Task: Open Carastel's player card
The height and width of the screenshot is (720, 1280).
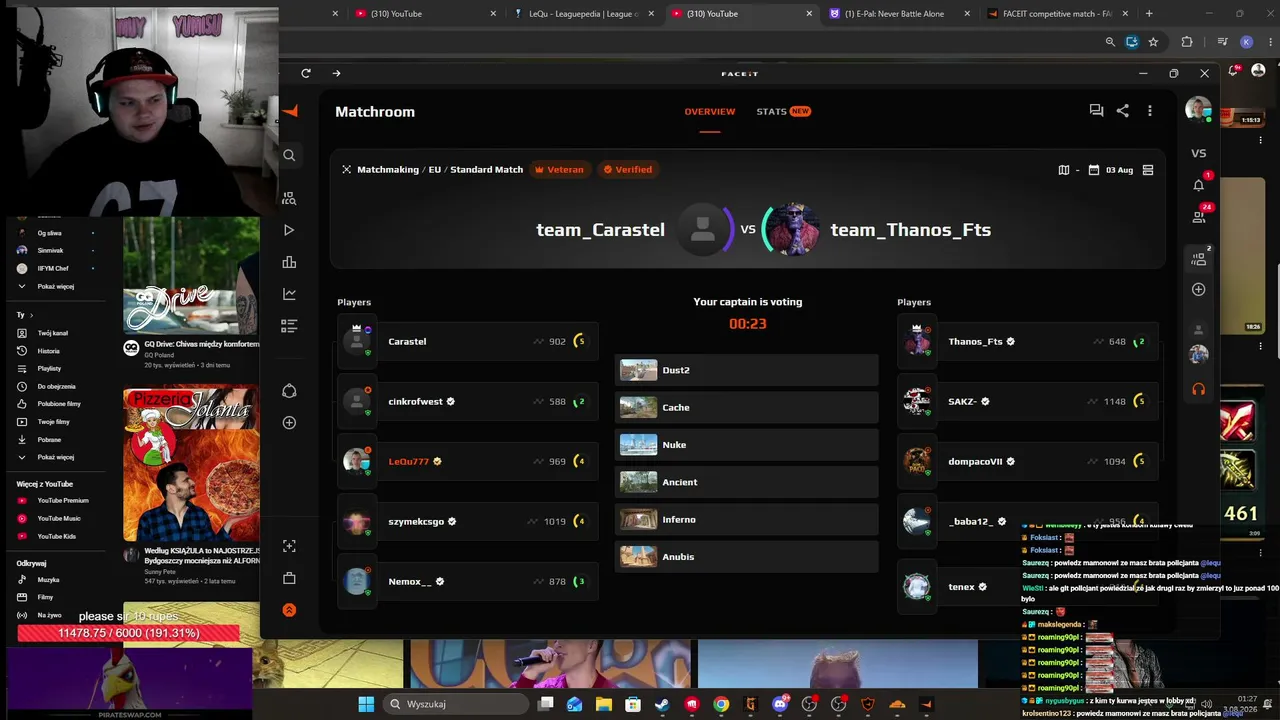Action: click(x=468, y=341)
